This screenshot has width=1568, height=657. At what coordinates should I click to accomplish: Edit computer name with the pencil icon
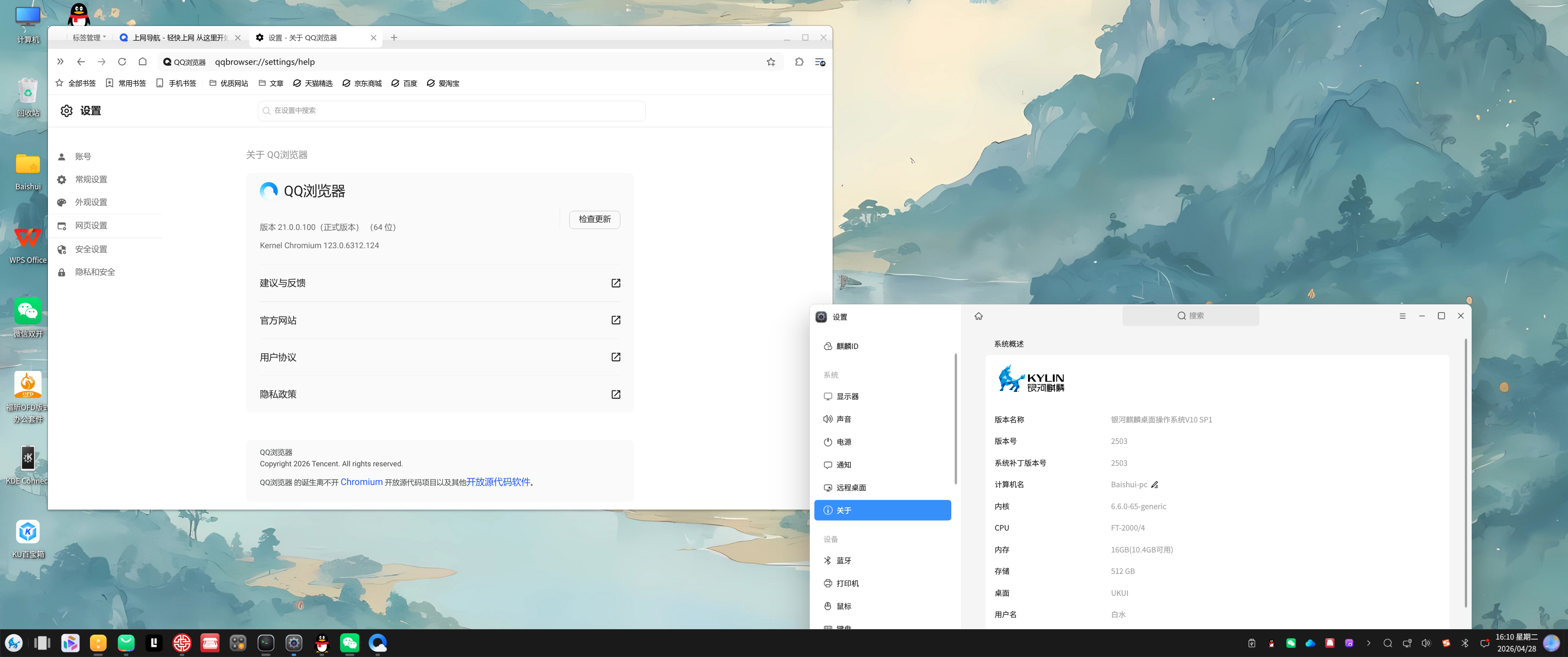(x=1154, y=485)
